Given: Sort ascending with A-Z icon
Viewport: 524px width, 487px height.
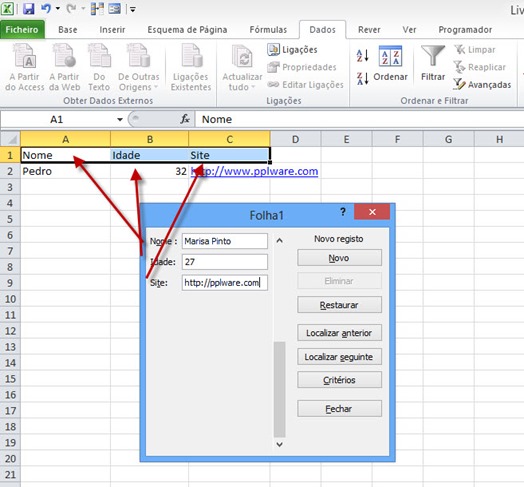Looking at the screenshot, I should [x=362, y=55].
